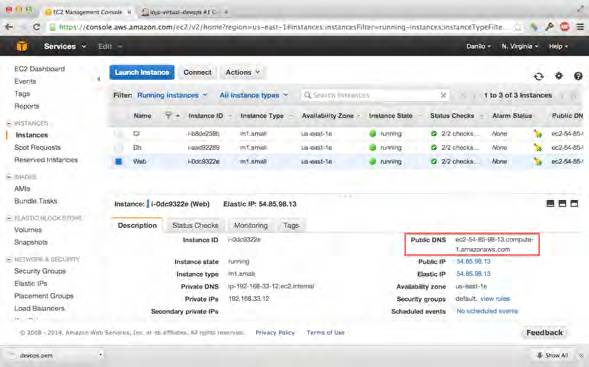Open Security Groups in the sidebar
This screenshot has width=589, height=367.
[x=40, y=271]
